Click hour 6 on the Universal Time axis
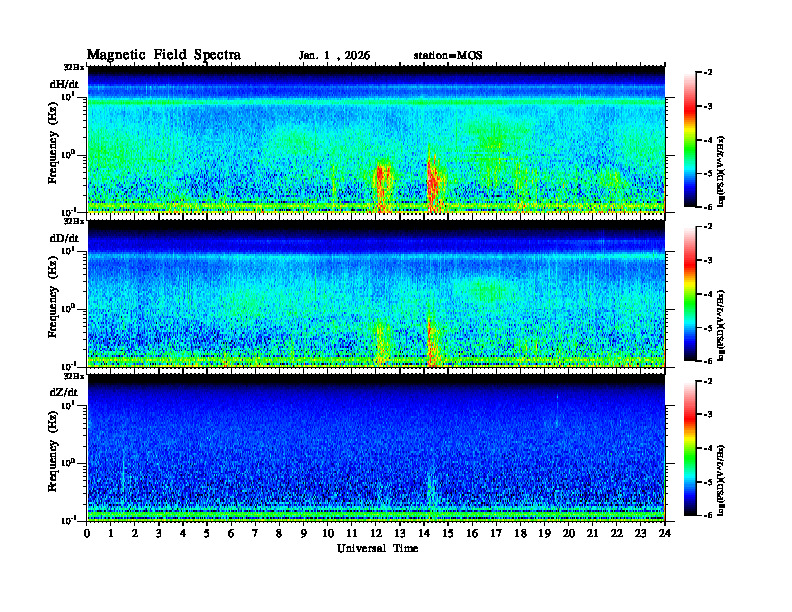 tap(232, 534)
